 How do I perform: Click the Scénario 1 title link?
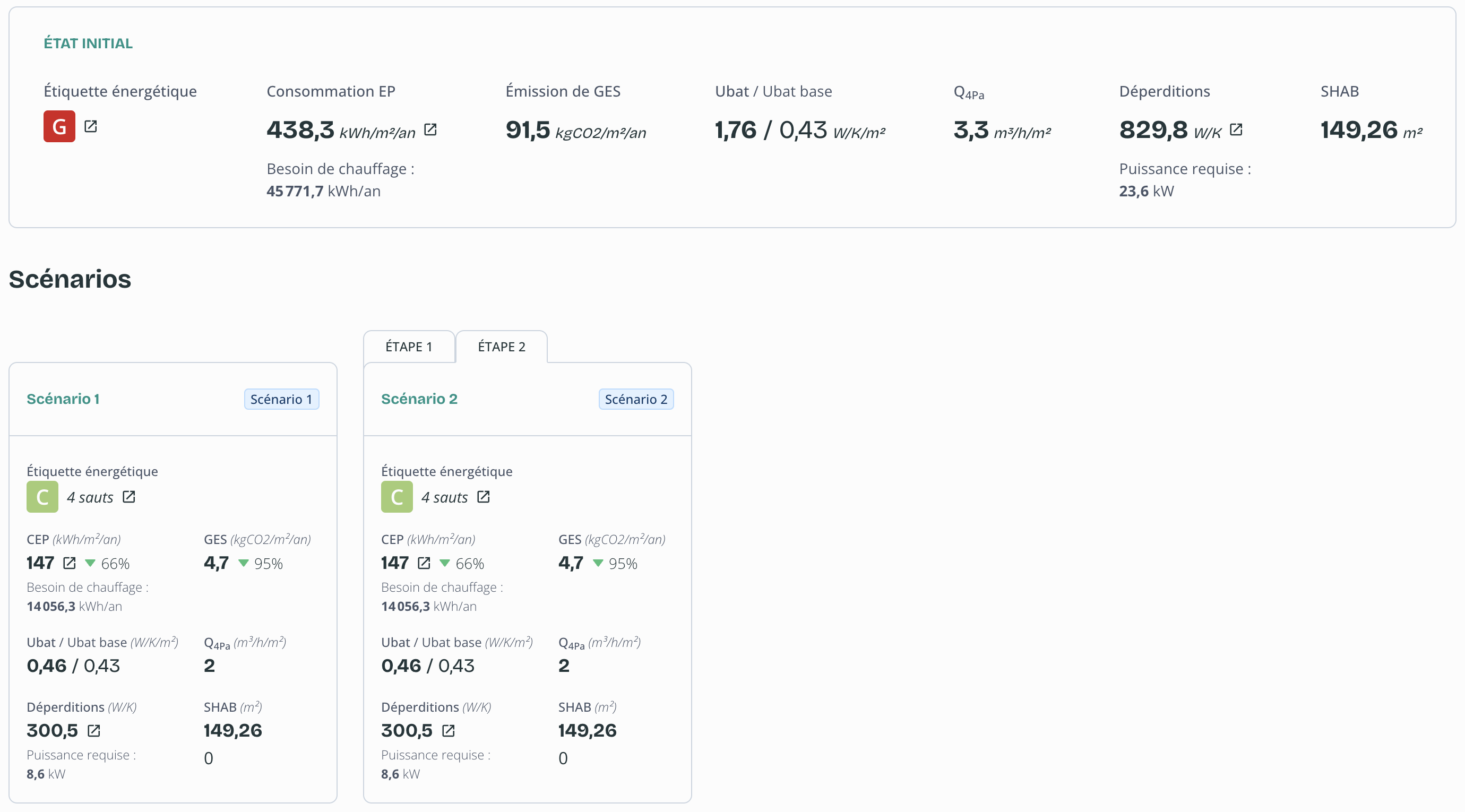tap(63, 399)
